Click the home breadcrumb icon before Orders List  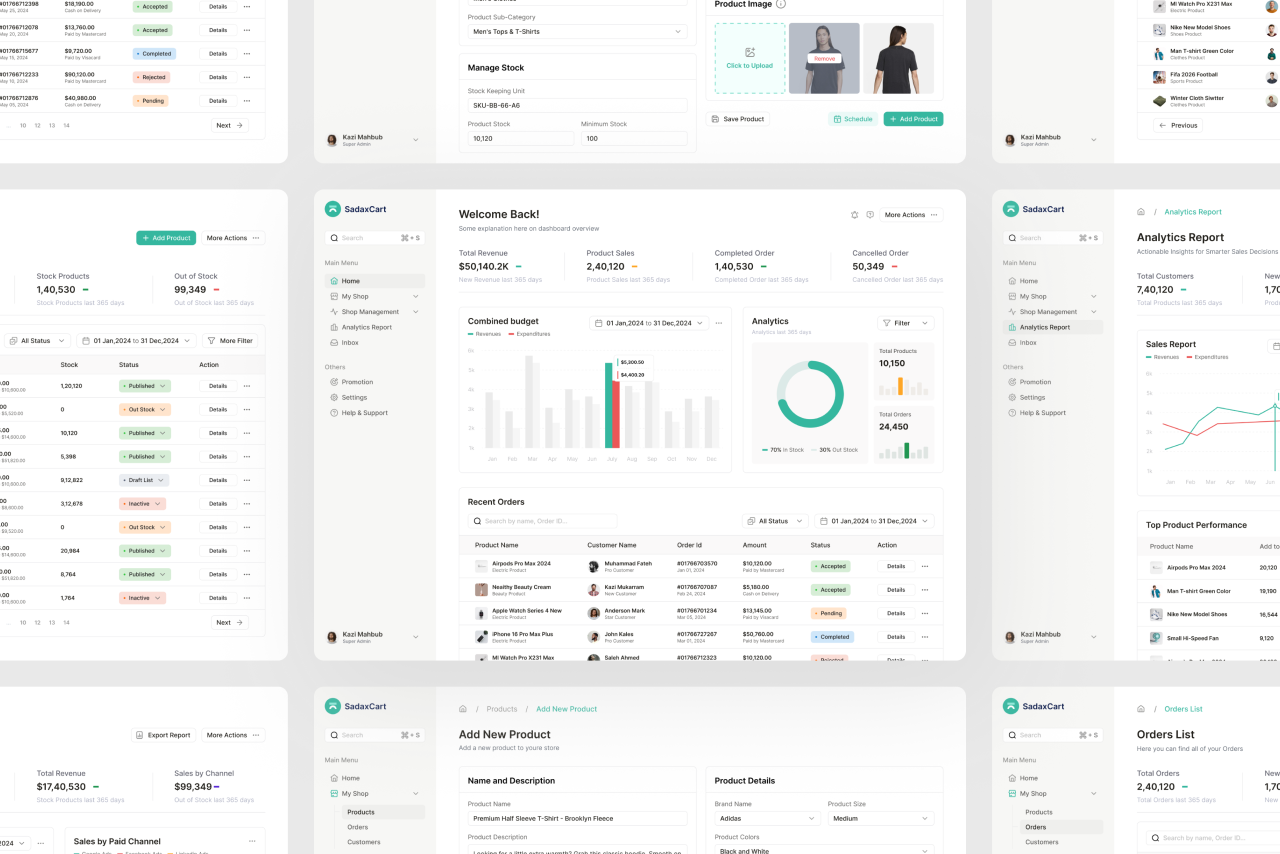[1141, 709]
